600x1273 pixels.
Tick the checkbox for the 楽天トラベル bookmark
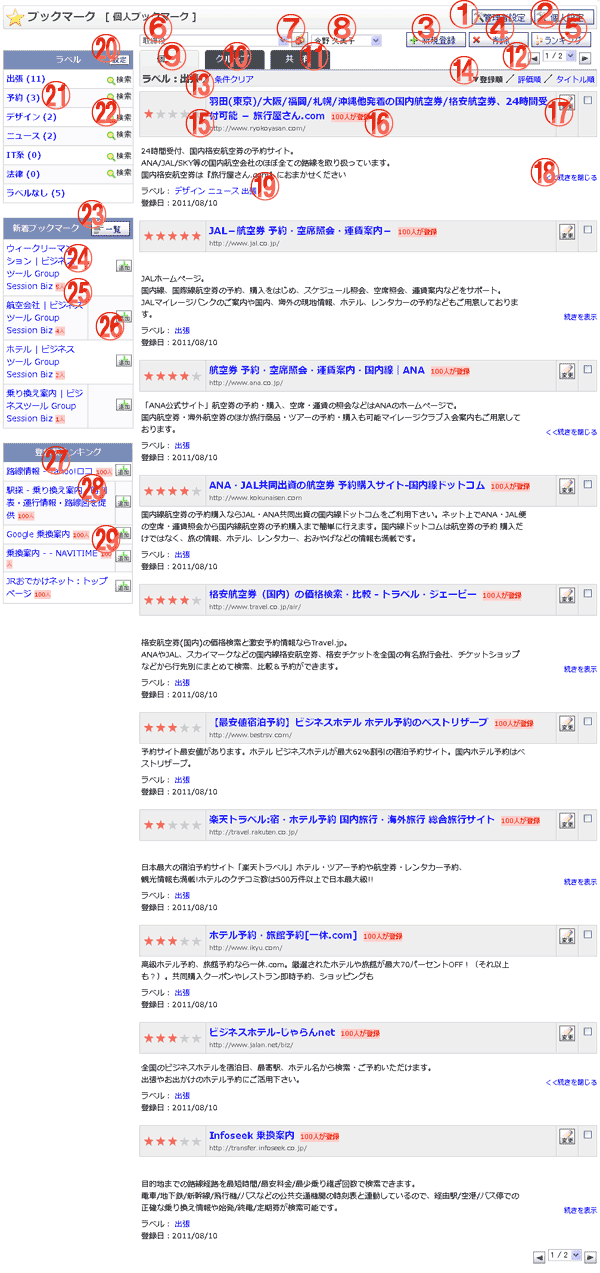click(x=587, y=817)
